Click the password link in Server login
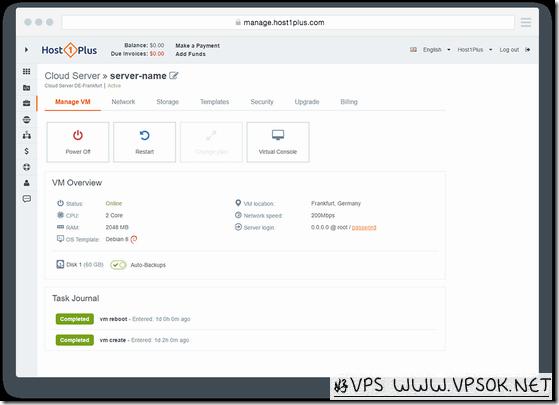559x405 pixels. tap(364, 227)
